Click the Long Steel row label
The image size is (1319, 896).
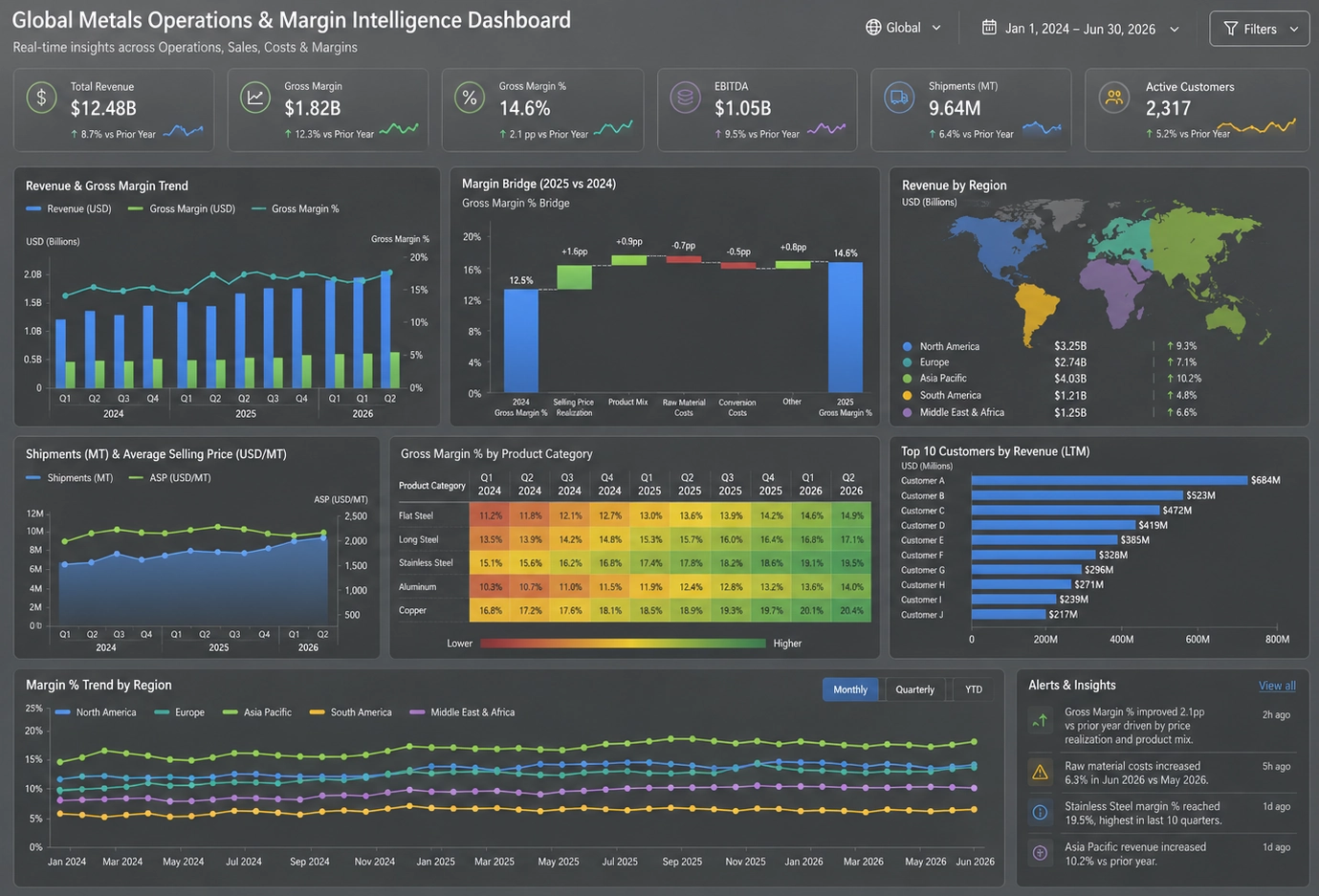[418, 539]
